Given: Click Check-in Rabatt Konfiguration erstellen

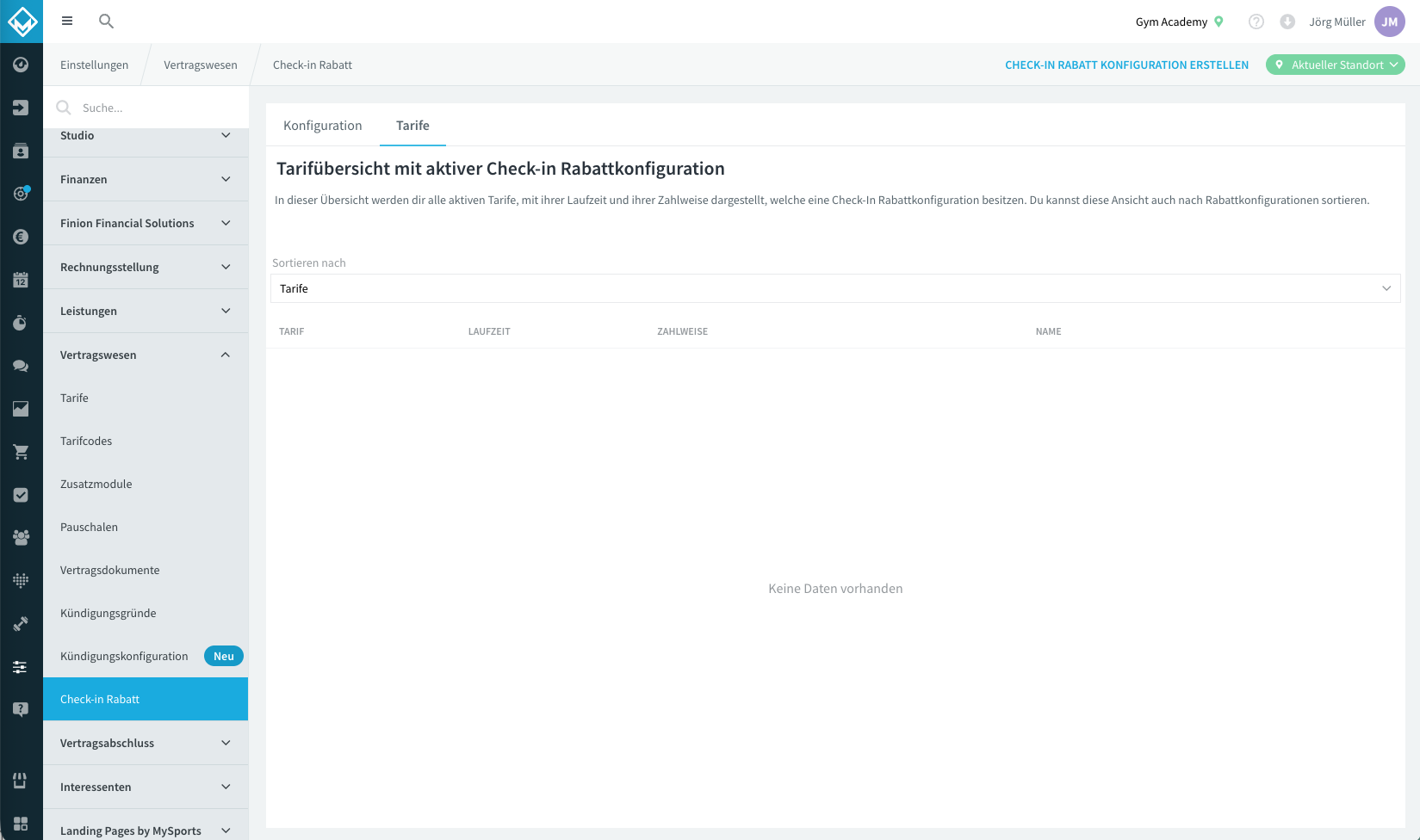Looking at the screenshot, I should click(x=1126, y=65).
